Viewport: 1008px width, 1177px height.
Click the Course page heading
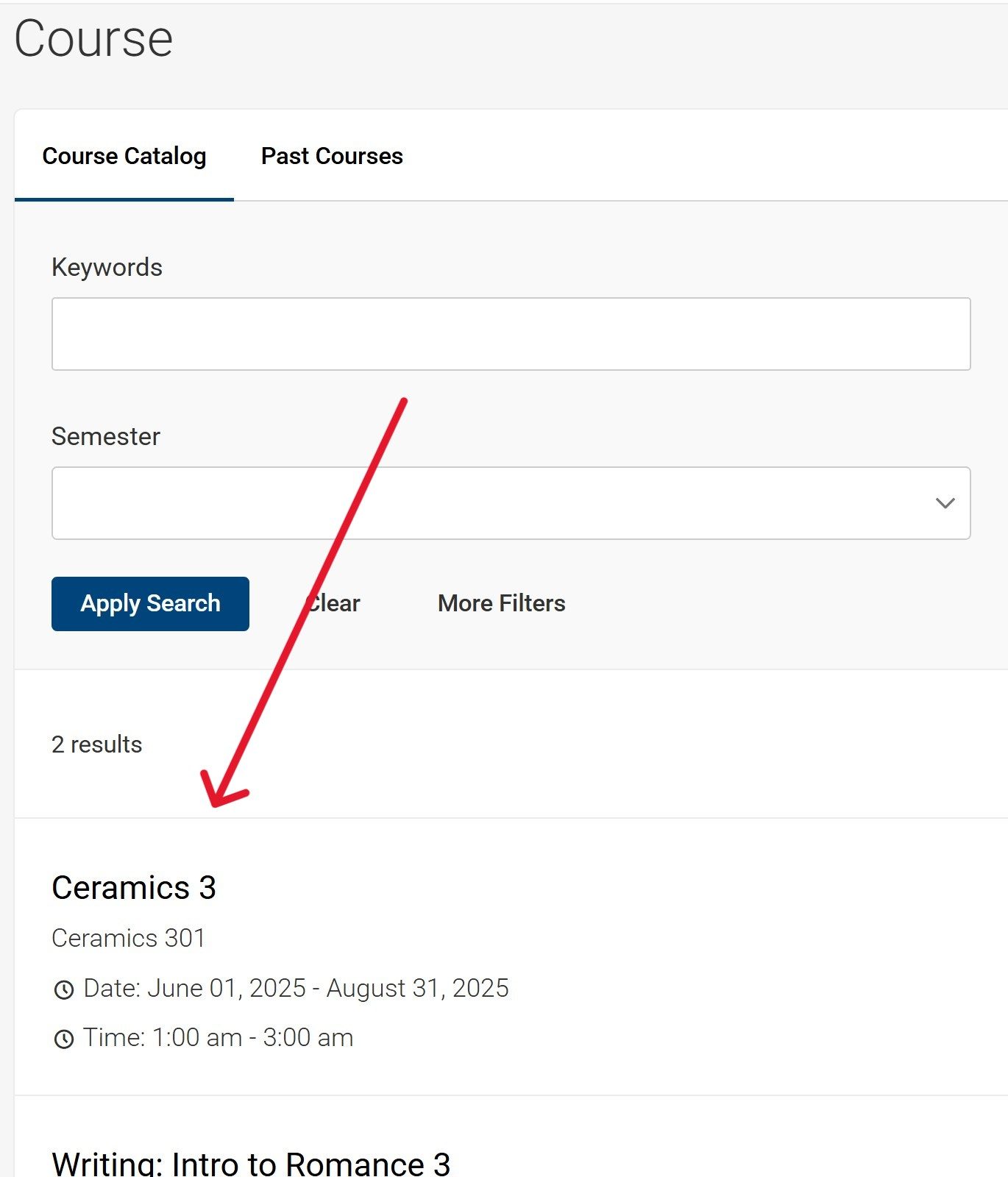(93, 38)
